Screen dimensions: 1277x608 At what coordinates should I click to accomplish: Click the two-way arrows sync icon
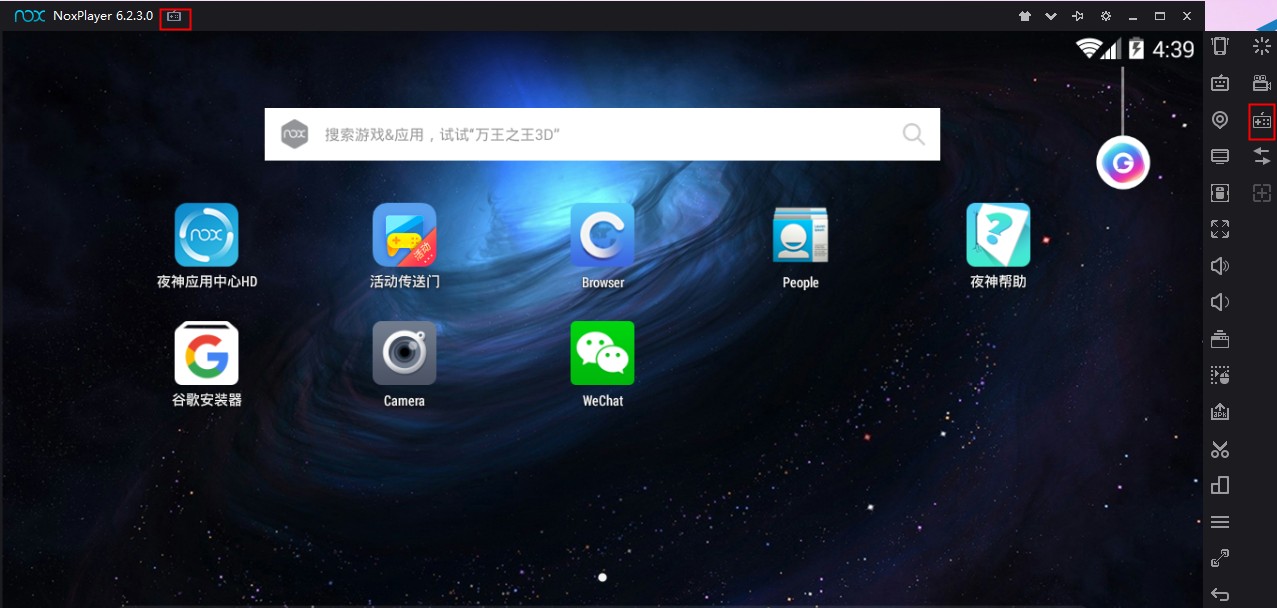[x=1262, y=156]
